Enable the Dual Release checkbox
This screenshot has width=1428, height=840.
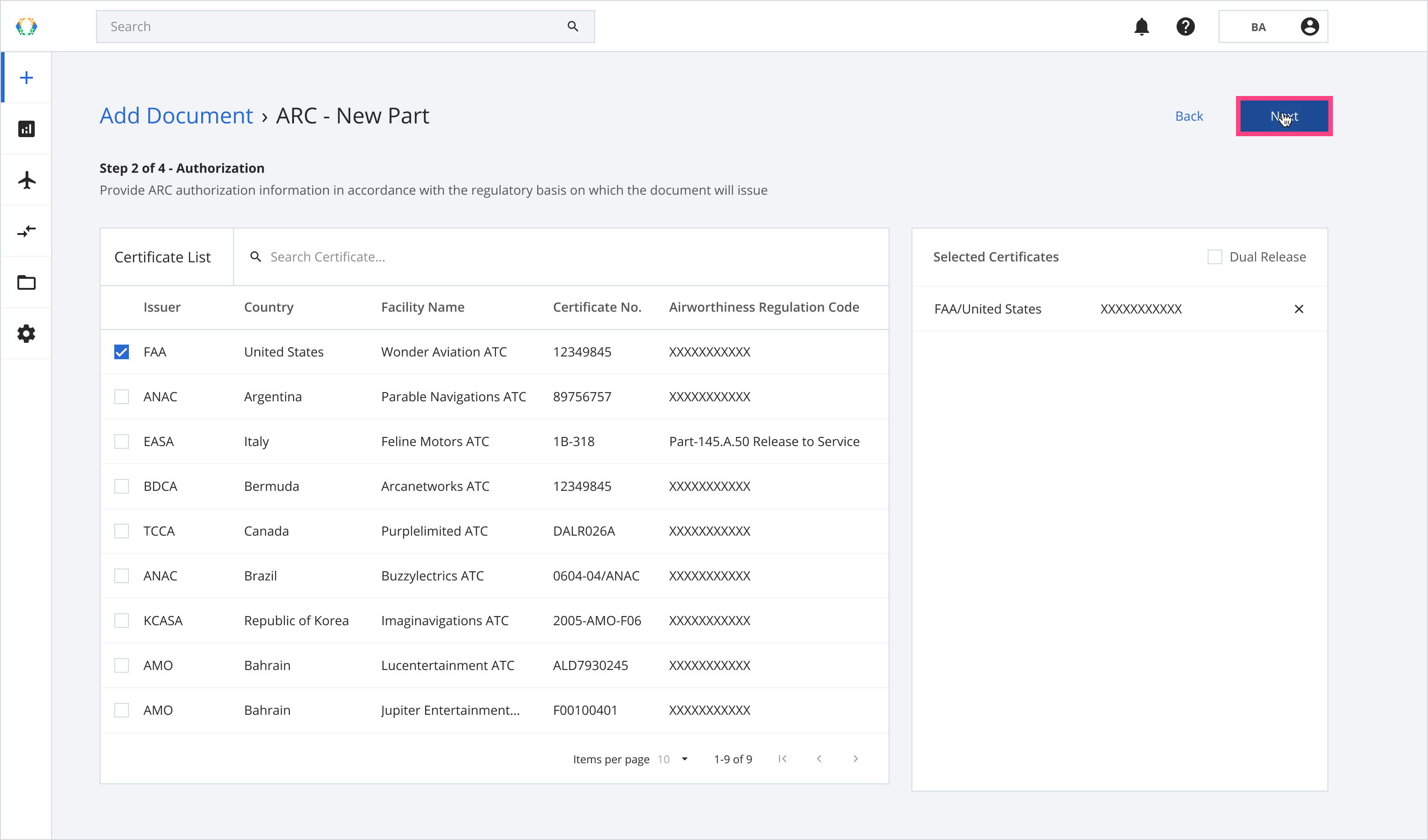[x=1215, y=256]
